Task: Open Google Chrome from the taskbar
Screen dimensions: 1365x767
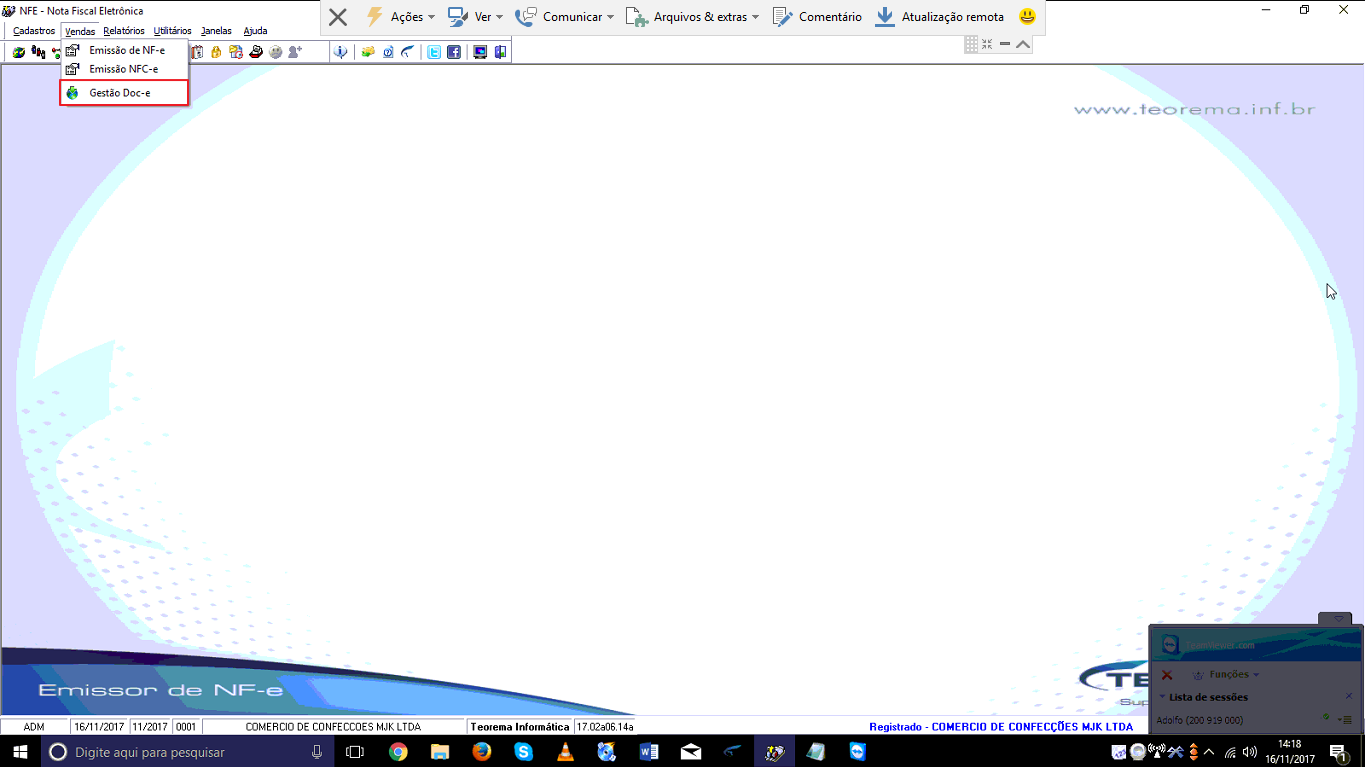Action: point(398,752)
